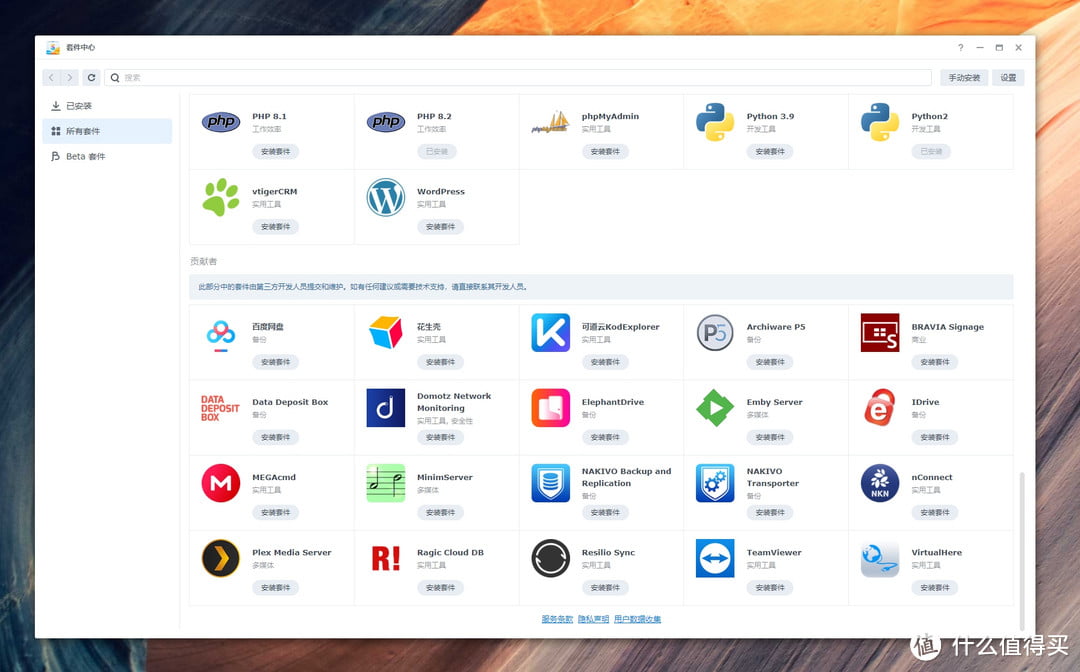Select 所有套件 in the sidebar
This screenshot has height=672, width=1080.
[x=82, y=131]
